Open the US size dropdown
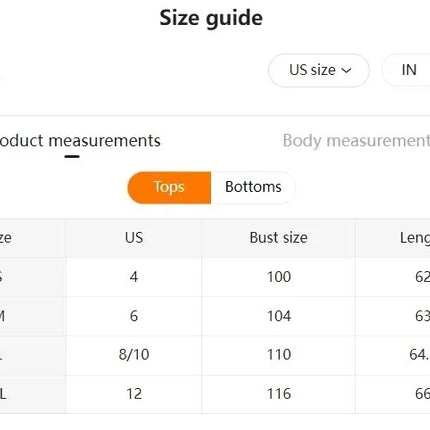430x430 pixels. (319, 70)
